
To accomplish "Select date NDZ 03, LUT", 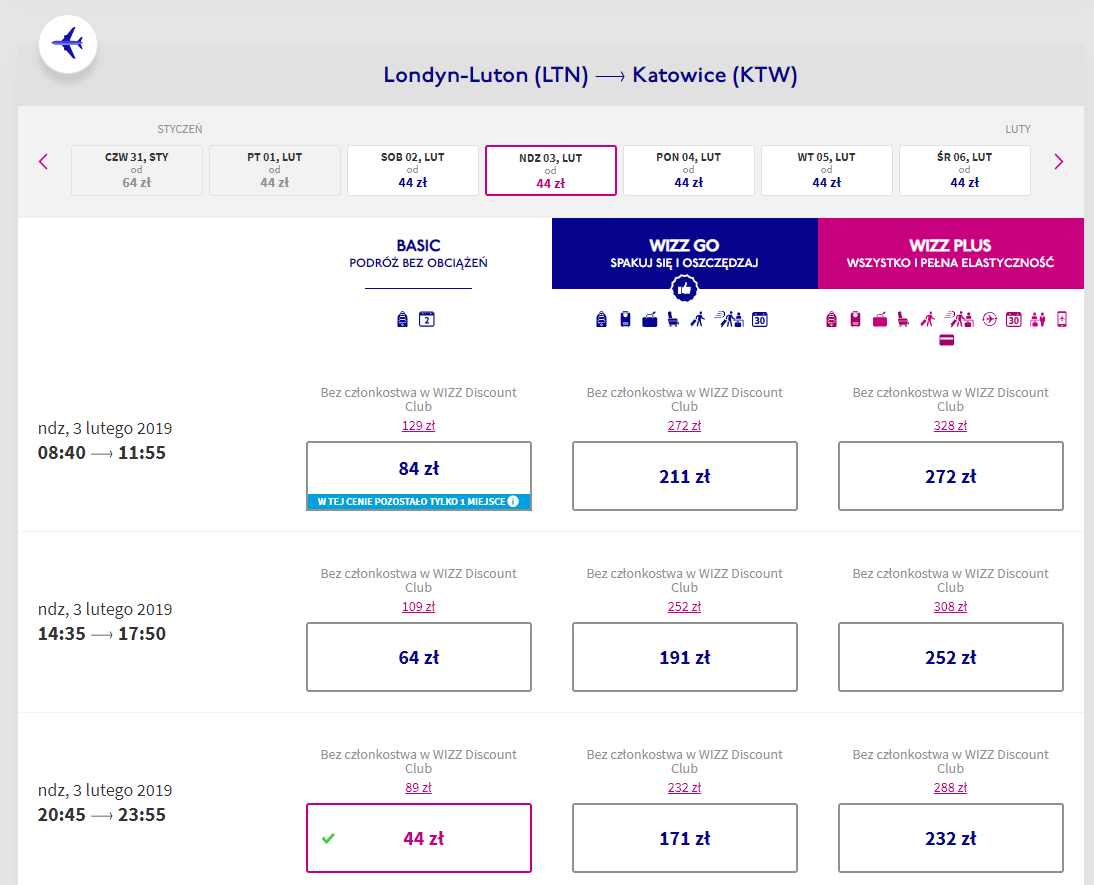I will point(550,170).
